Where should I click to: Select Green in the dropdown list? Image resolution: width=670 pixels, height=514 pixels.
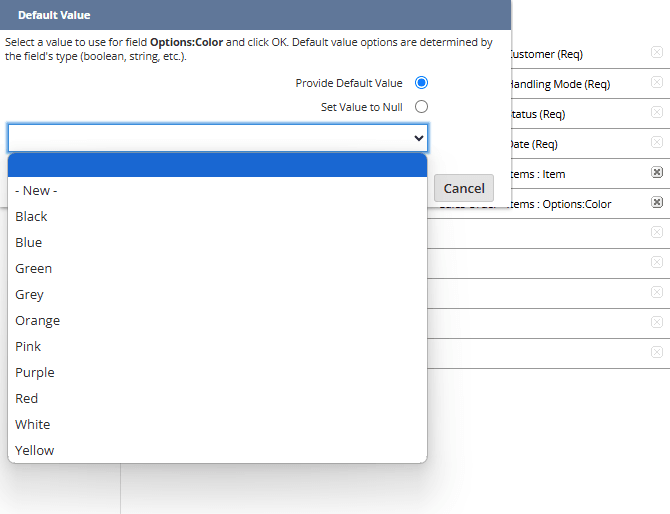tap(217, 269)
